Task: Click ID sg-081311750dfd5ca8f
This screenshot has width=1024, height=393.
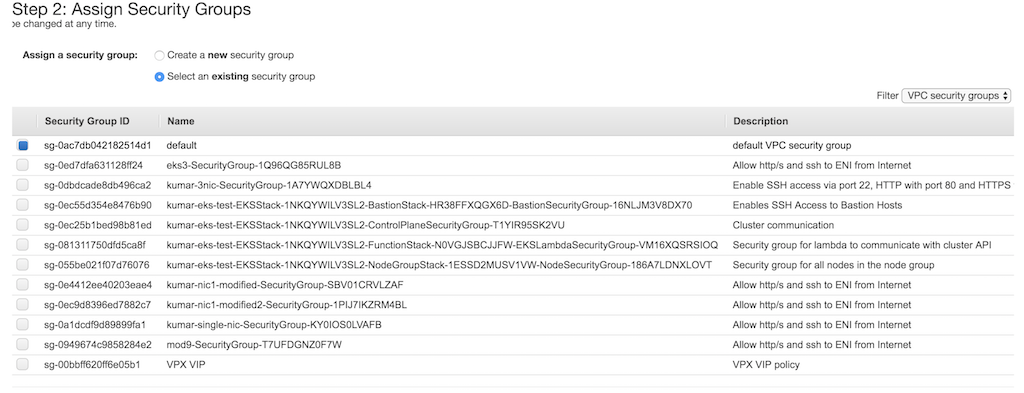Action: [95, 245]
